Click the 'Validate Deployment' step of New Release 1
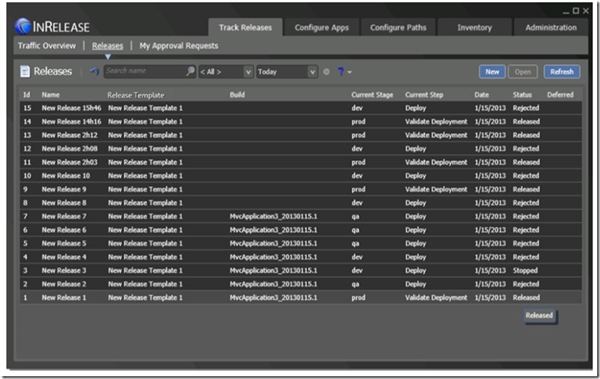The height and width of the screenshot is (379, 600). coord(436,297)
